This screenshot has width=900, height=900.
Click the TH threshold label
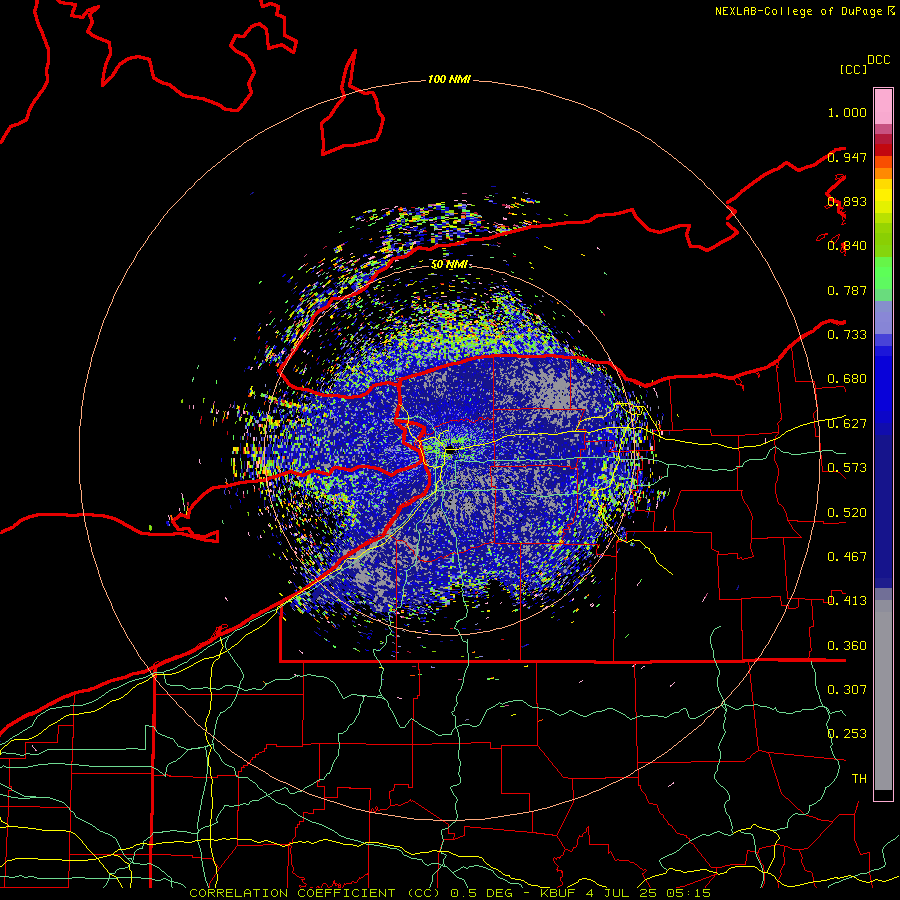(859, 778)
